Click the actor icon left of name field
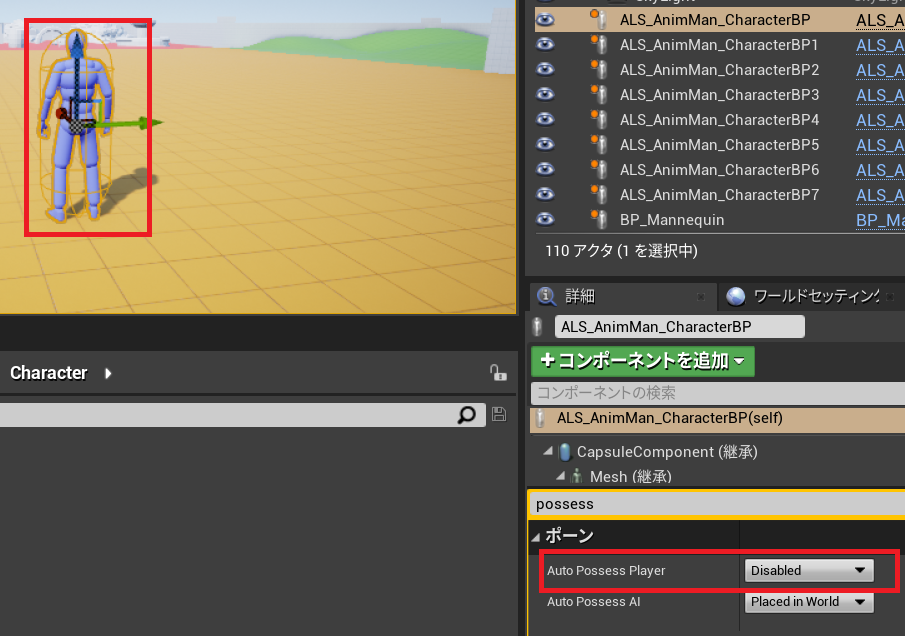This screenshot has height=636, width=905. [537, 327]
